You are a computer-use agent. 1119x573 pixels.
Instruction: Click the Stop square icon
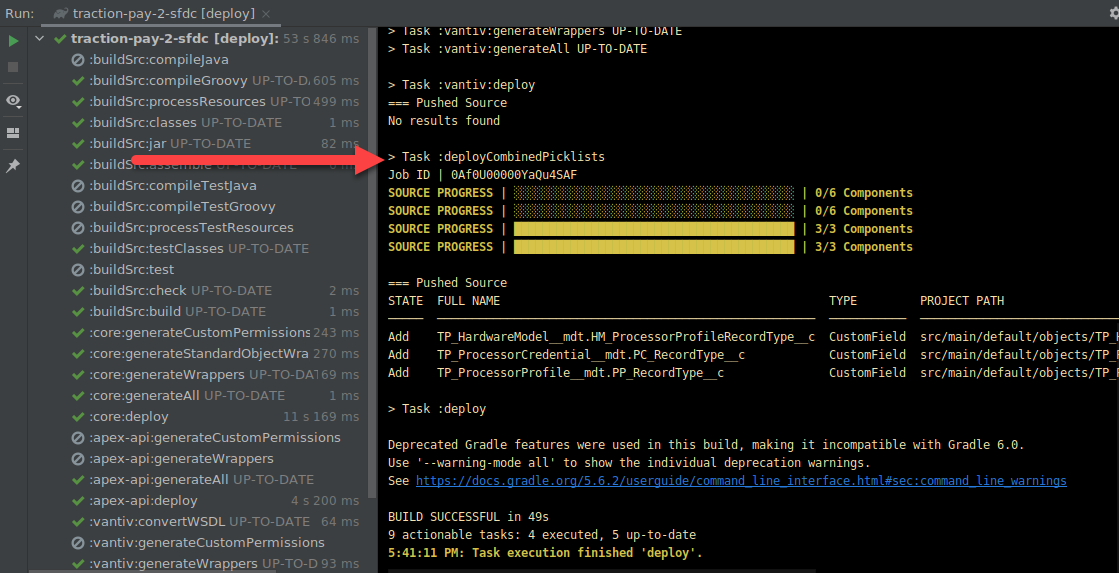(13, 66)
